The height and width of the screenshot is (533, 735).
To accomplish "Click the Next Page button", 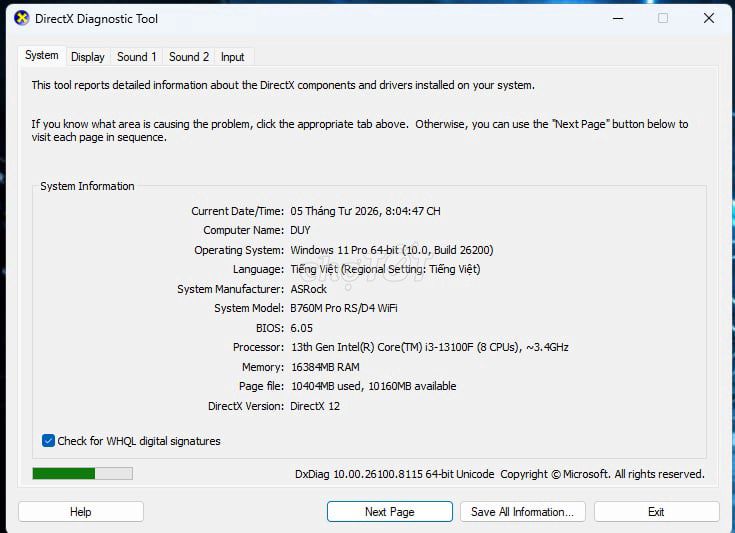I will pyautogui.click(x=390, y=511).
